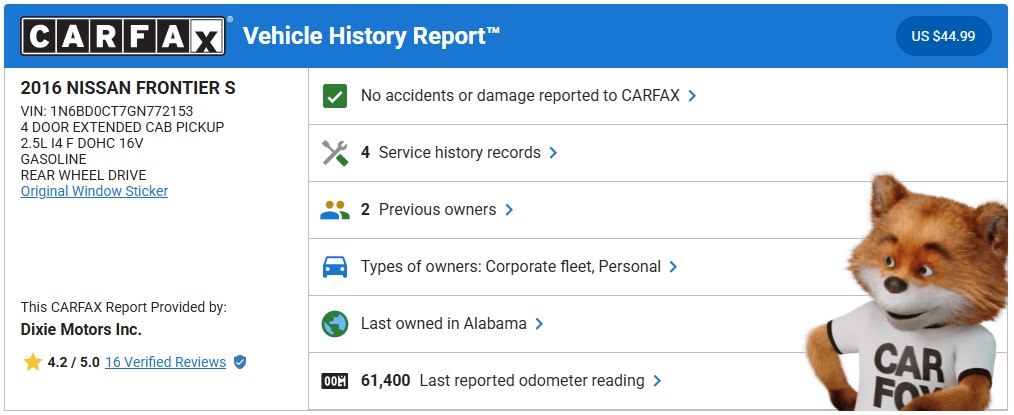Screen dimensions: 1014x415
Task: Click the wrench service history icon
Action: [335, 153]
